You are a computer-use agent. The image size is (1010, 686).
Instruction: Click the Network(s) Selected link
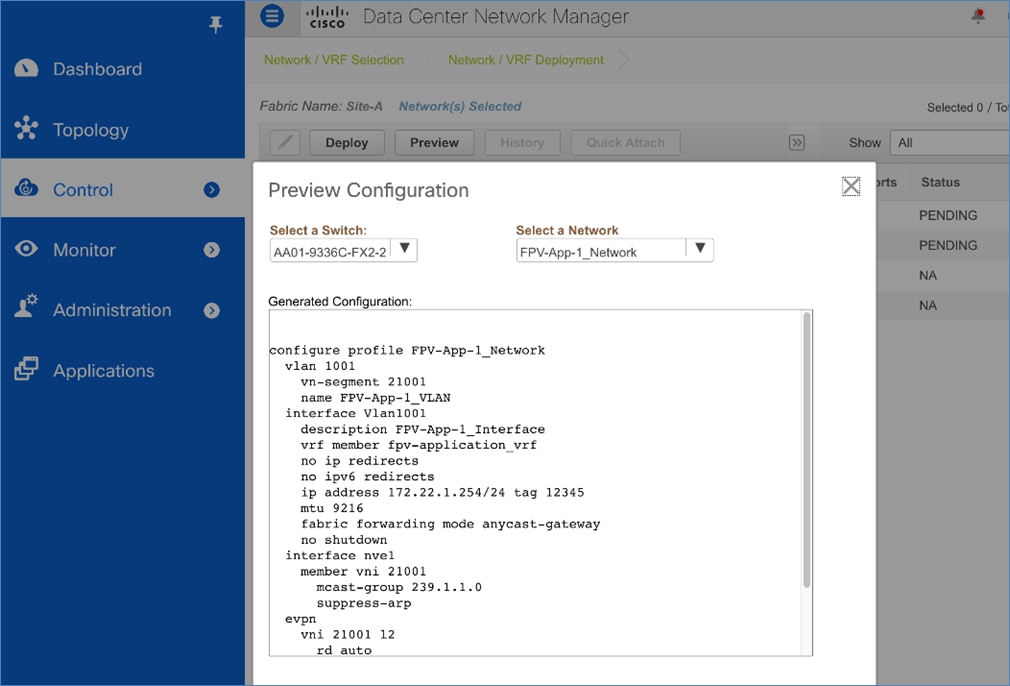point(460,106)
